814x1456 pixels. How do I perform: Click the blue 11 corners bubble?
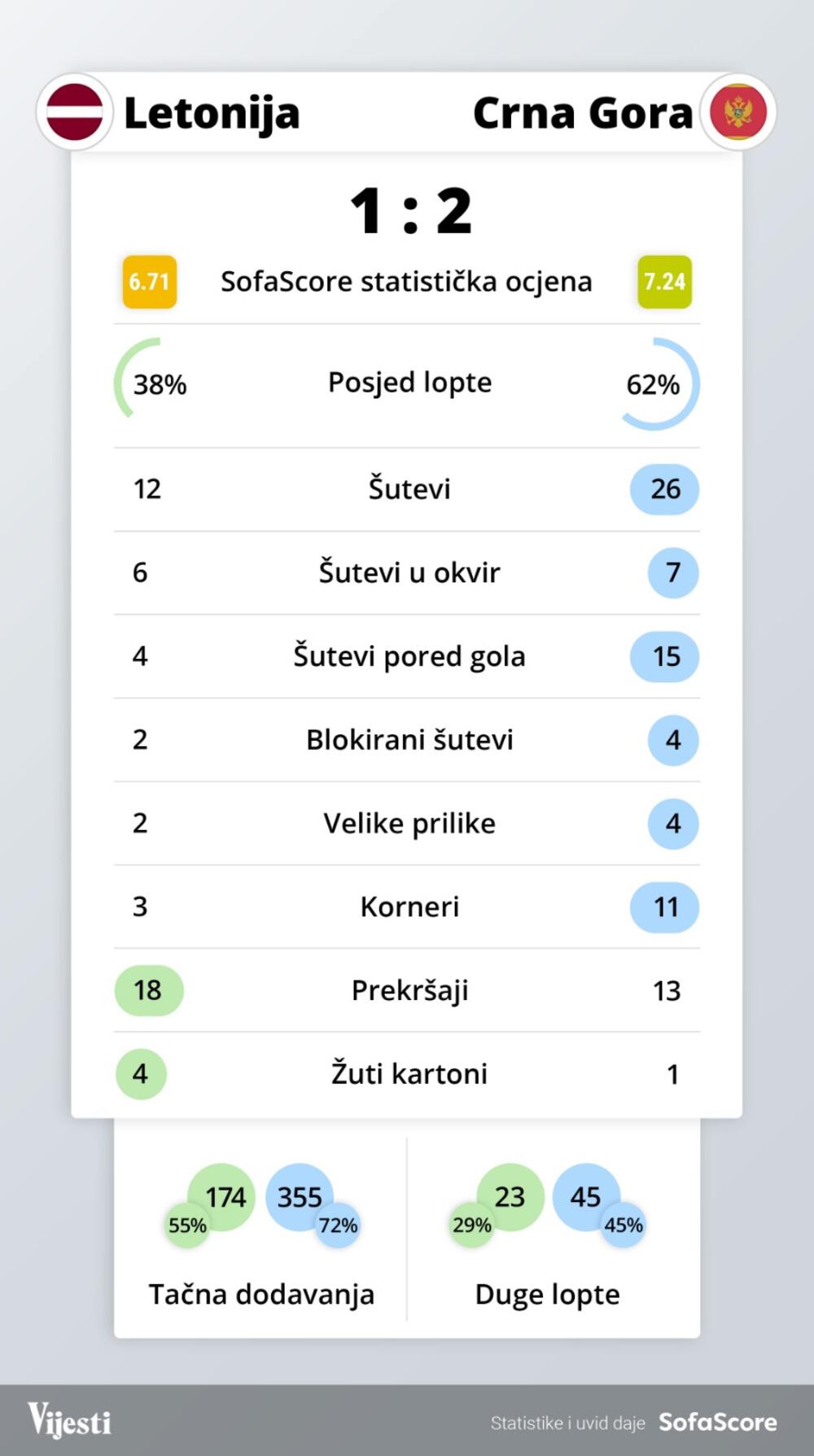[664, 907]
